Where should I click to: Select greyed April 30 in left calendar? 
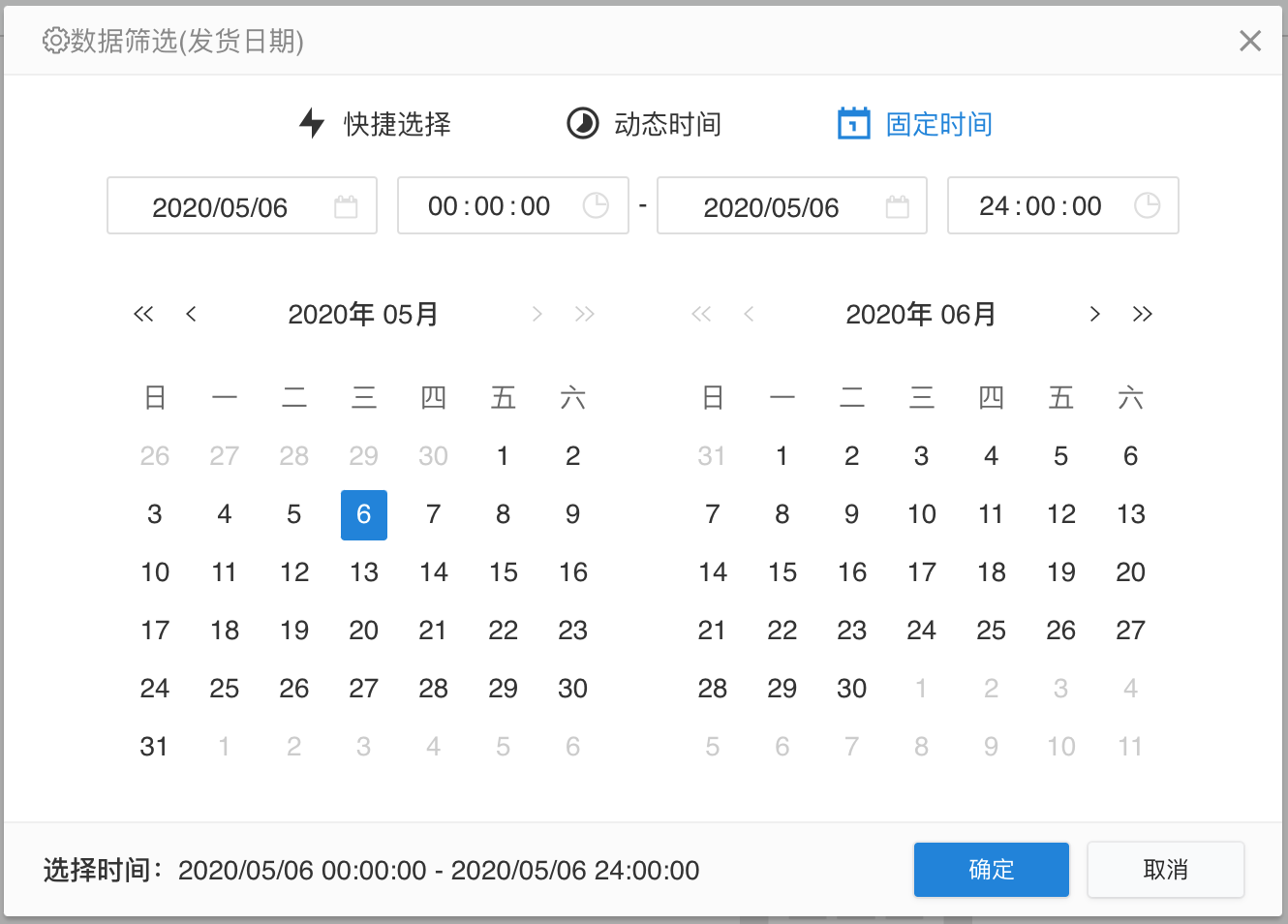pos(433,456)
